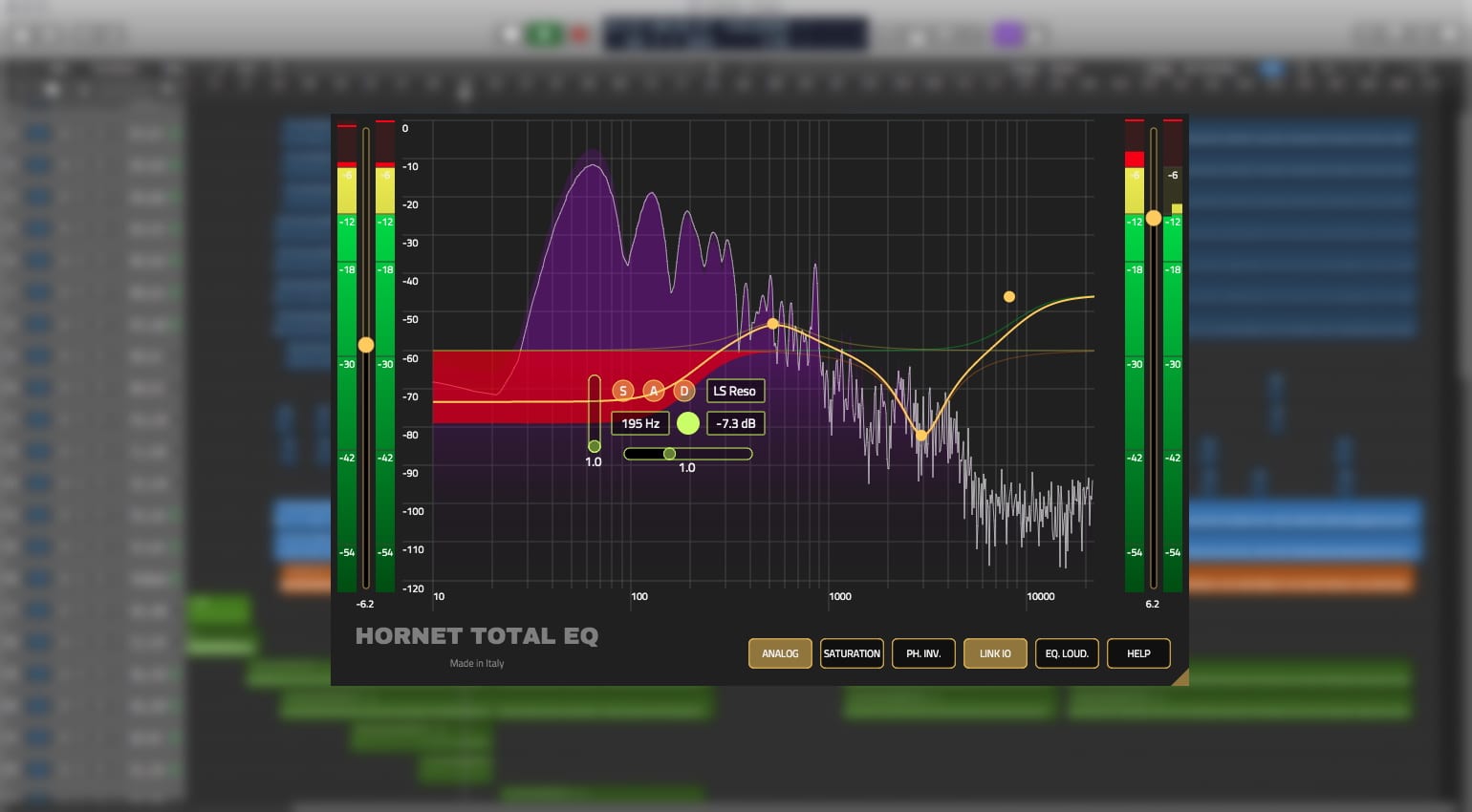The image size is (1472, 812).
Task: Click the 6.2 output gain value
Action: pos(1153,604)
